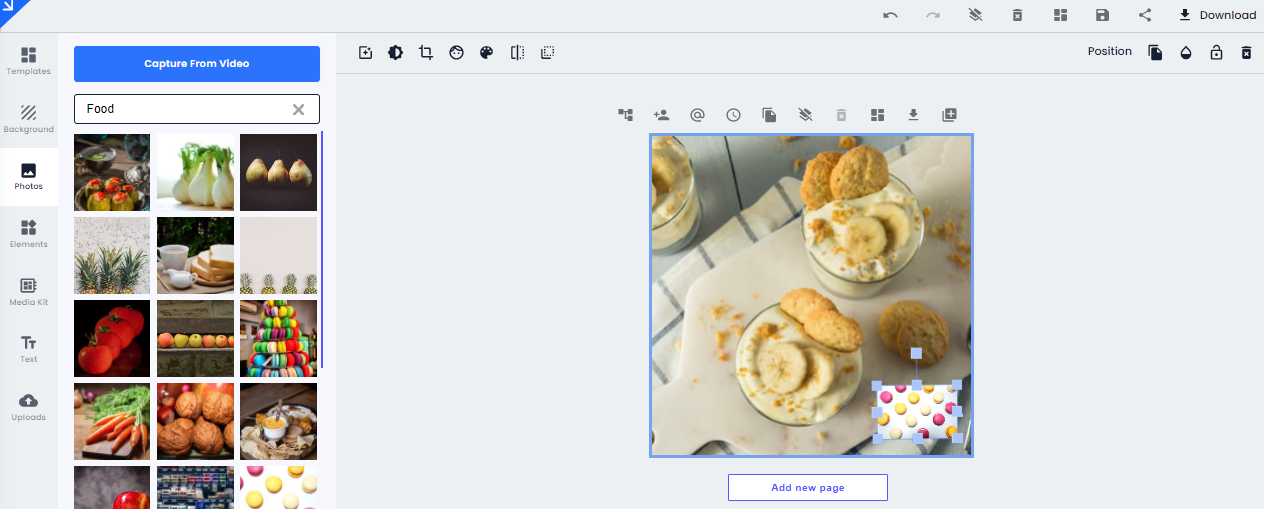Click the replace image icon
This screenshot has height=509, width=1264.
(366, 52)
